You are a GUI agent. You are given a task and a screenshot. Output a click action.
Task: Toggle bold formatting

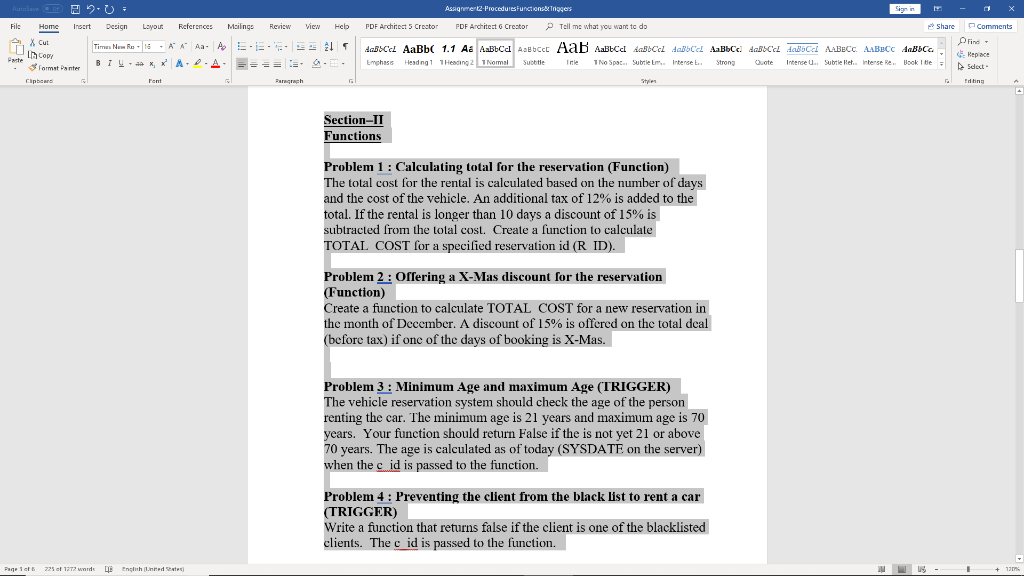(97, 63)
